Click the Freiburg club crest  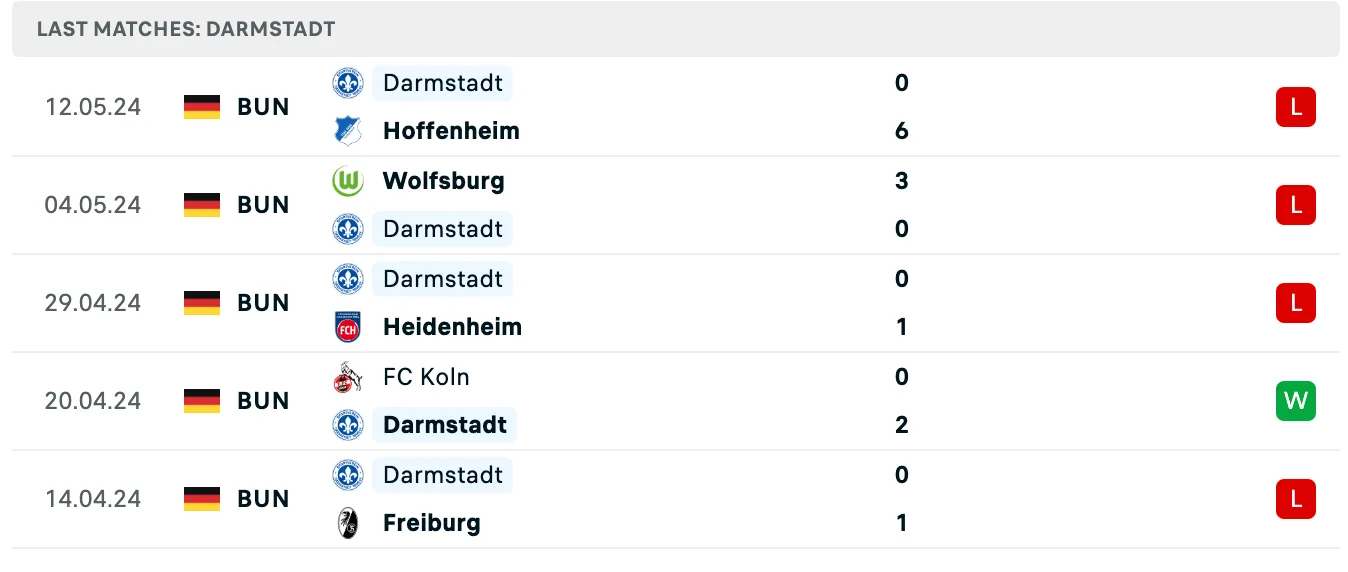pyautogui.click(x=347, y=523)
